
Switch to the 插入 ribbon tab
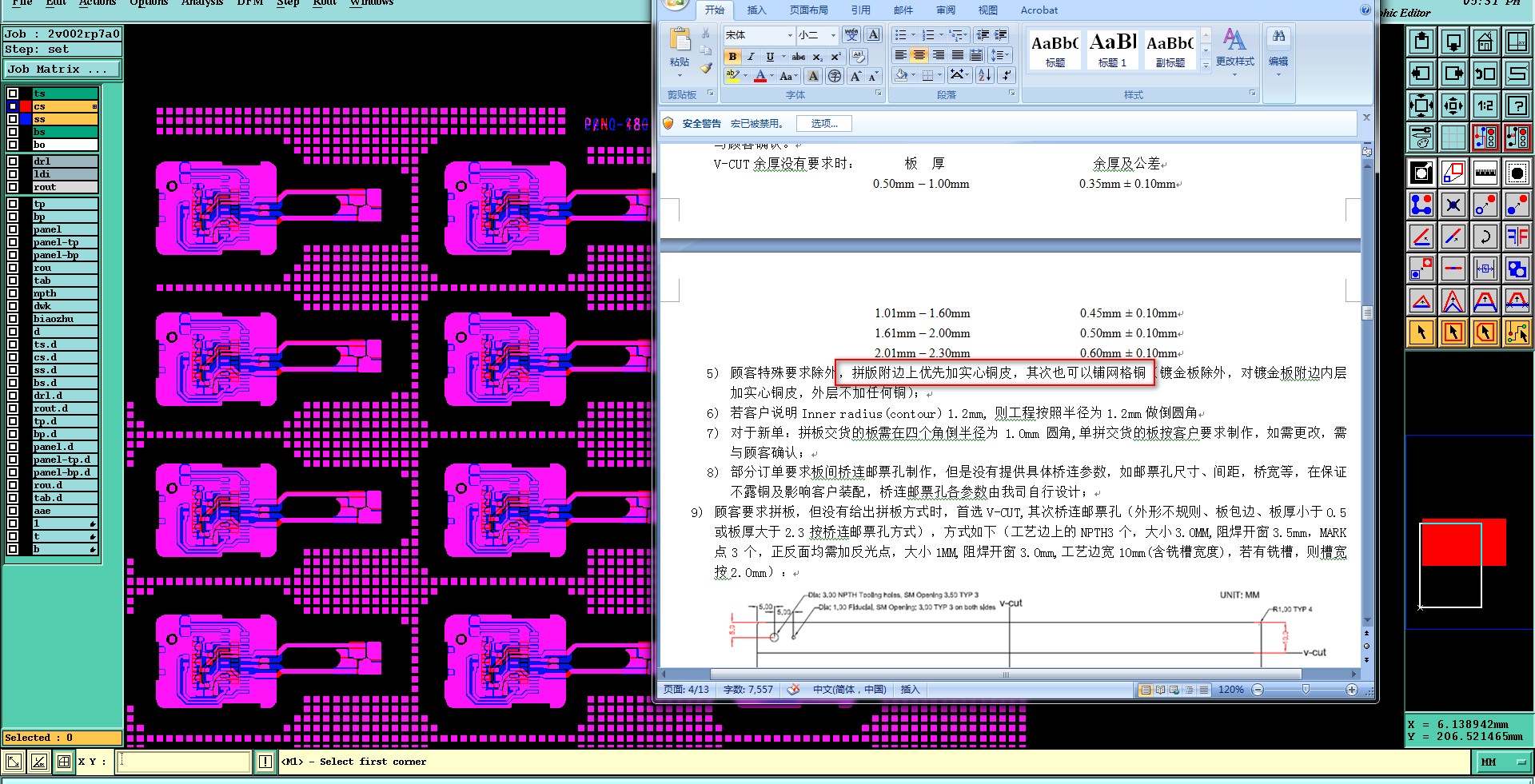(x=756, y=10)
